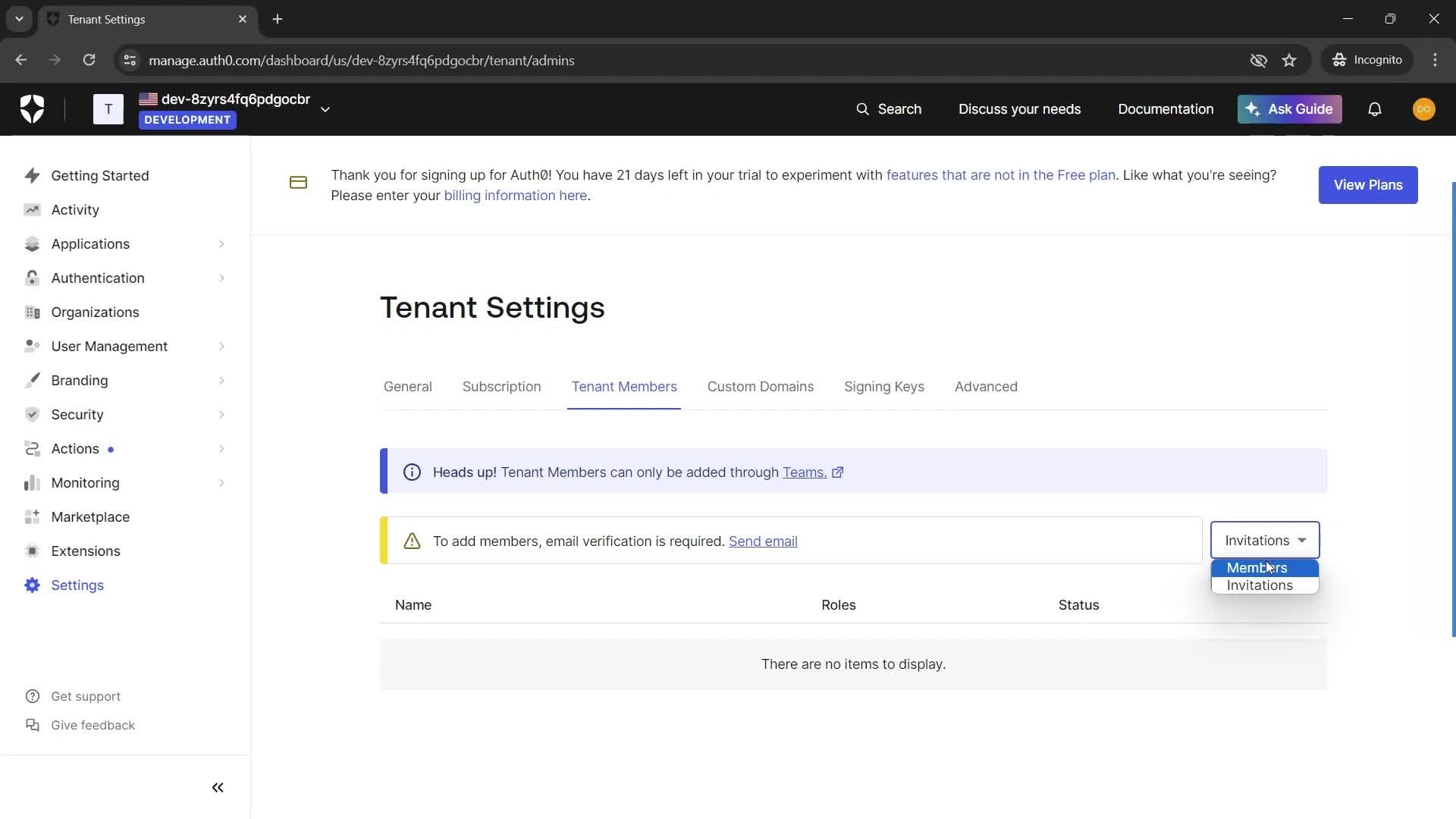Click the Marketplace grid icon
The image size is (1456, 819).
[x=32, y=516]
